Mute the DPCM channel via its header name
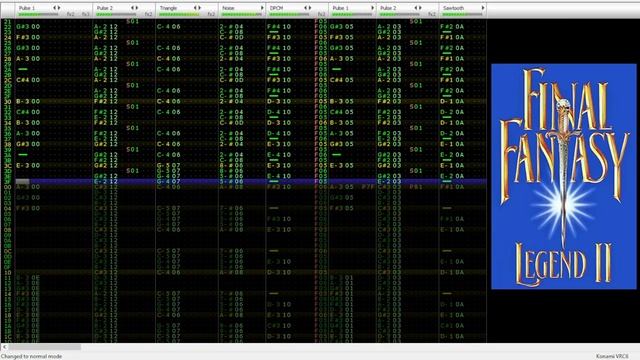640x360 pixels. 276,8
